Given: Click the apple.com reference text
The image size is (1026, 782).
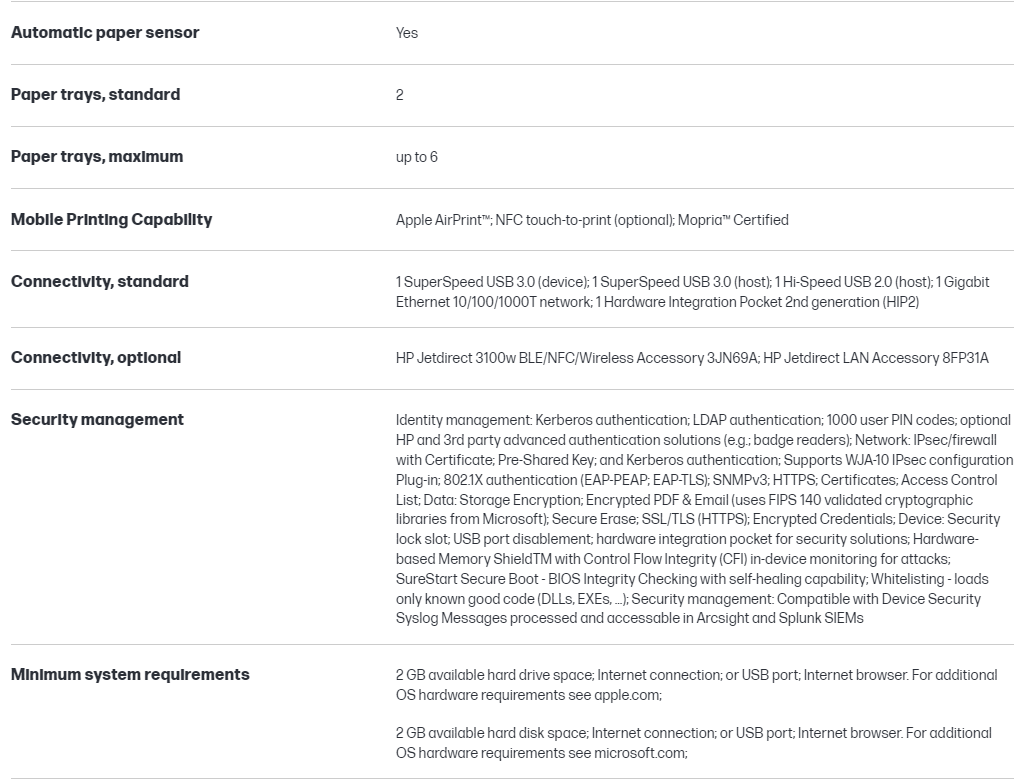Looking at the screenshot, I should pos(627,695).
